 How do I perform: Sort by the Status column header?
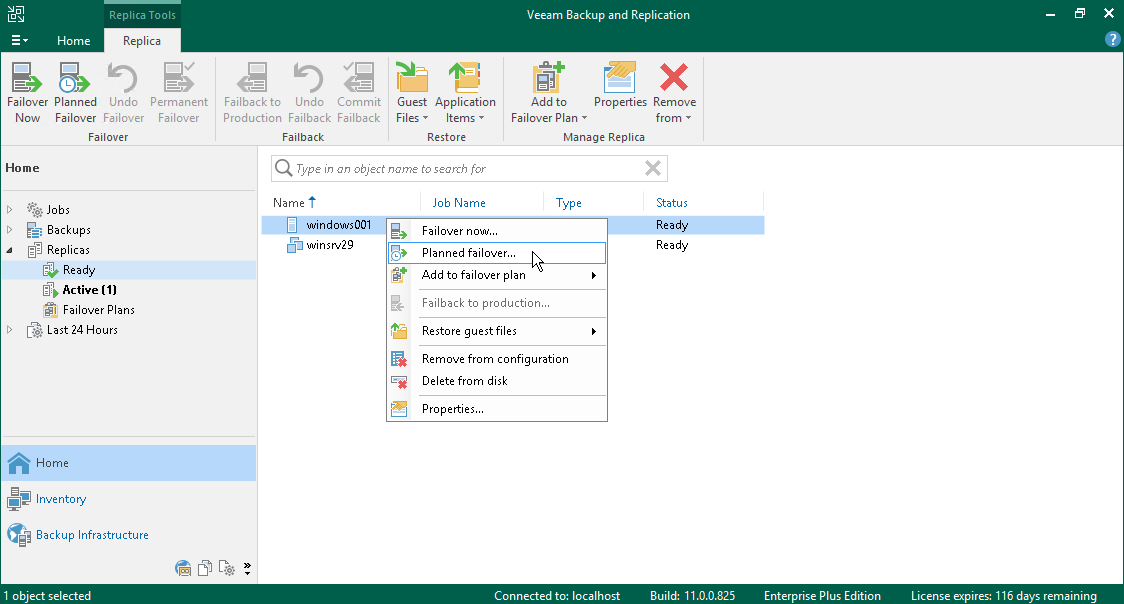[672, 203]
